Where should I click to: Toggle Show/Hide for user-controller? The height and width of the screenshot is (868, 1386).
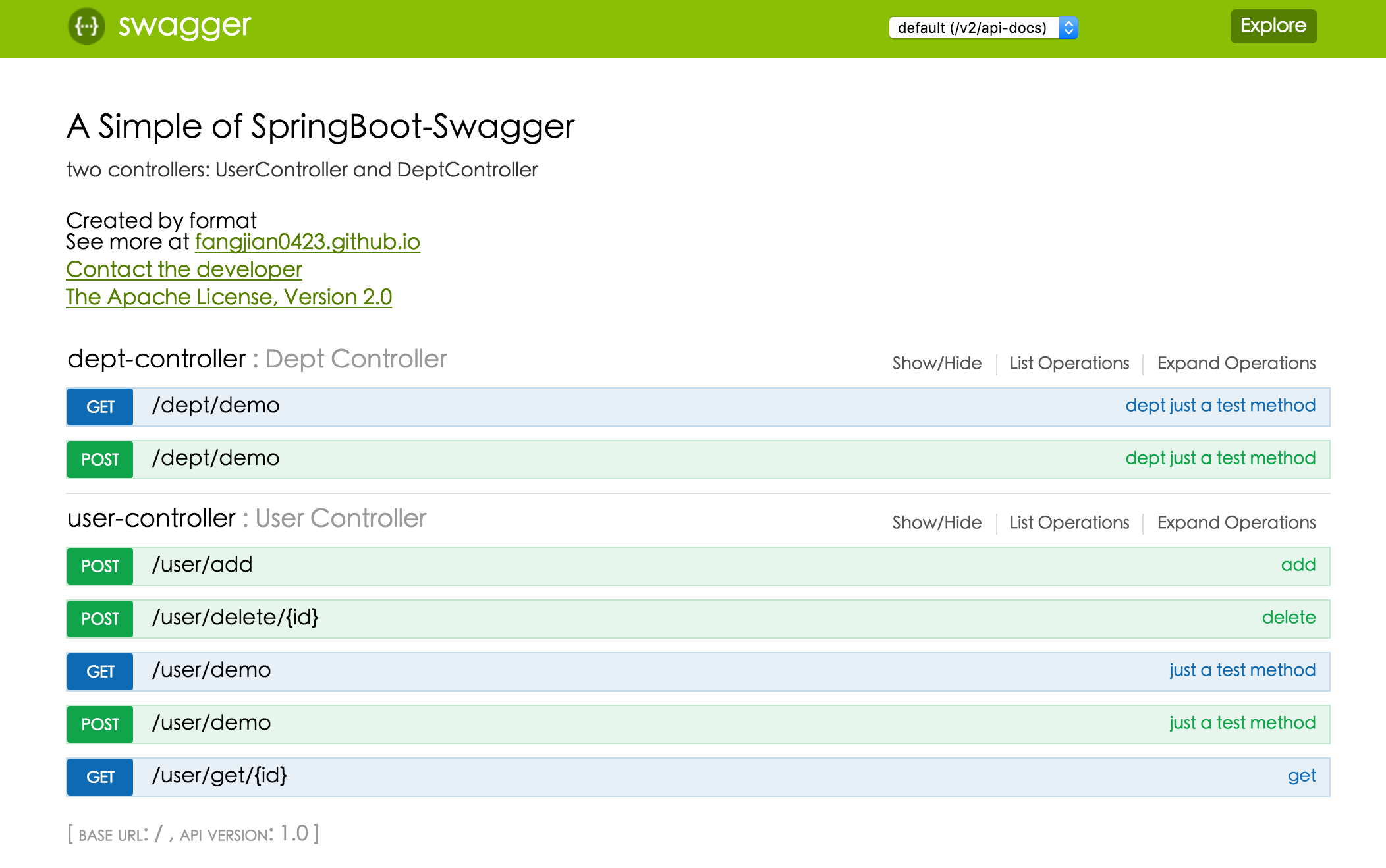935,522
